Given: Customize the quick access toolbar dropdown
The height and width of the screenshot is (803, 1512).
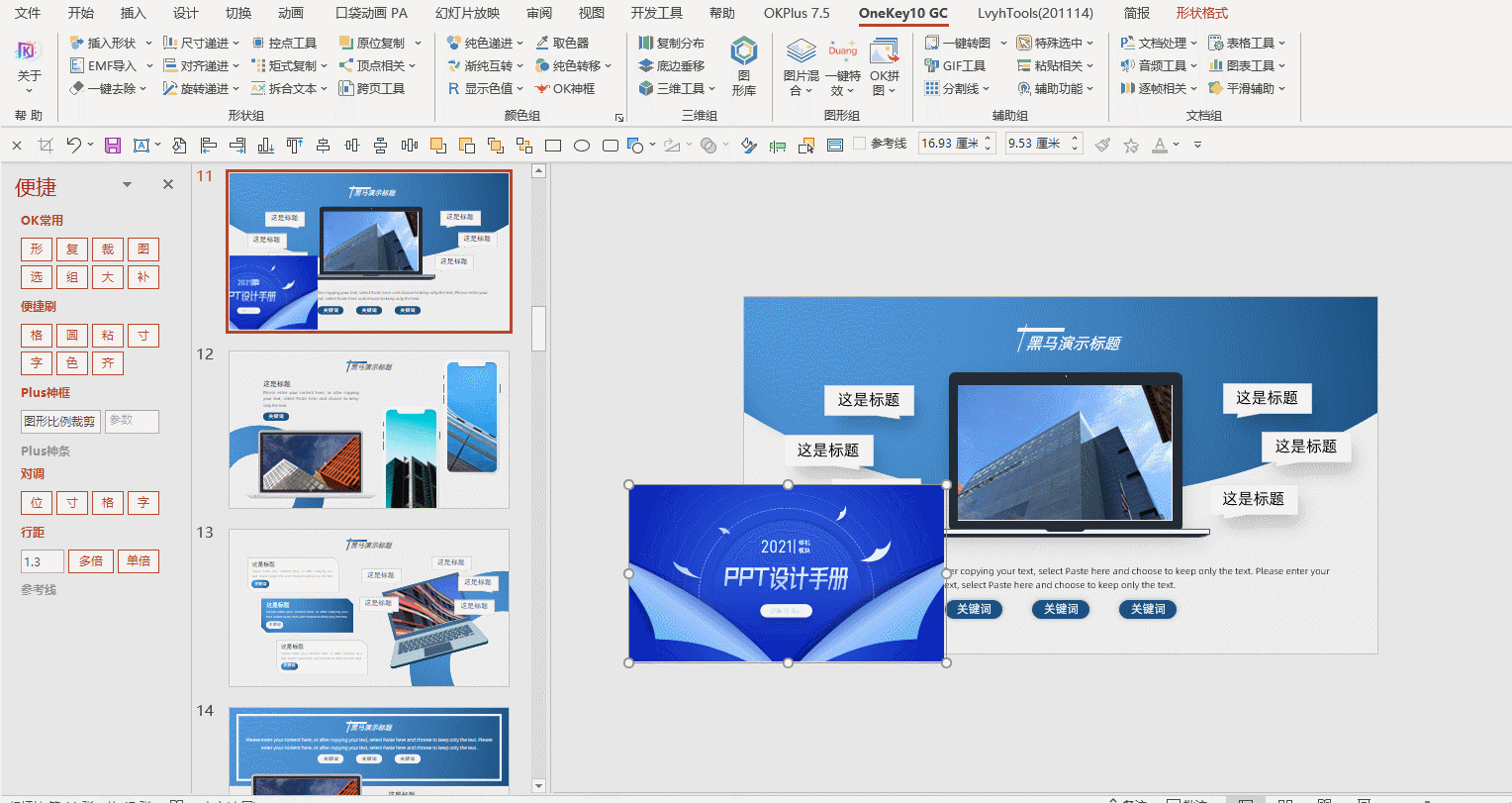Looking at the screenshot, I should (1197, 145).
